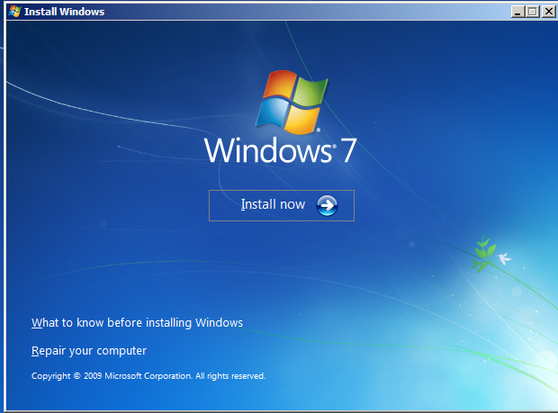This screenshot has width=558, height=413.
Task: Open the Repair your computer link
Action: (89, 351)
